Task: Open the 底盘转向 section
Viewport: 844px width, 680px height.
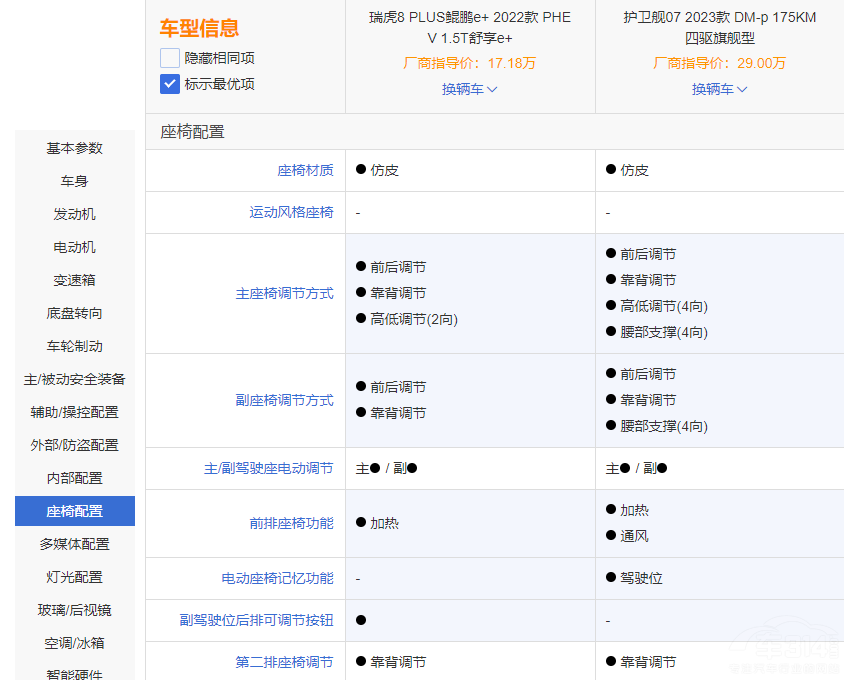Action: point(73,313)
